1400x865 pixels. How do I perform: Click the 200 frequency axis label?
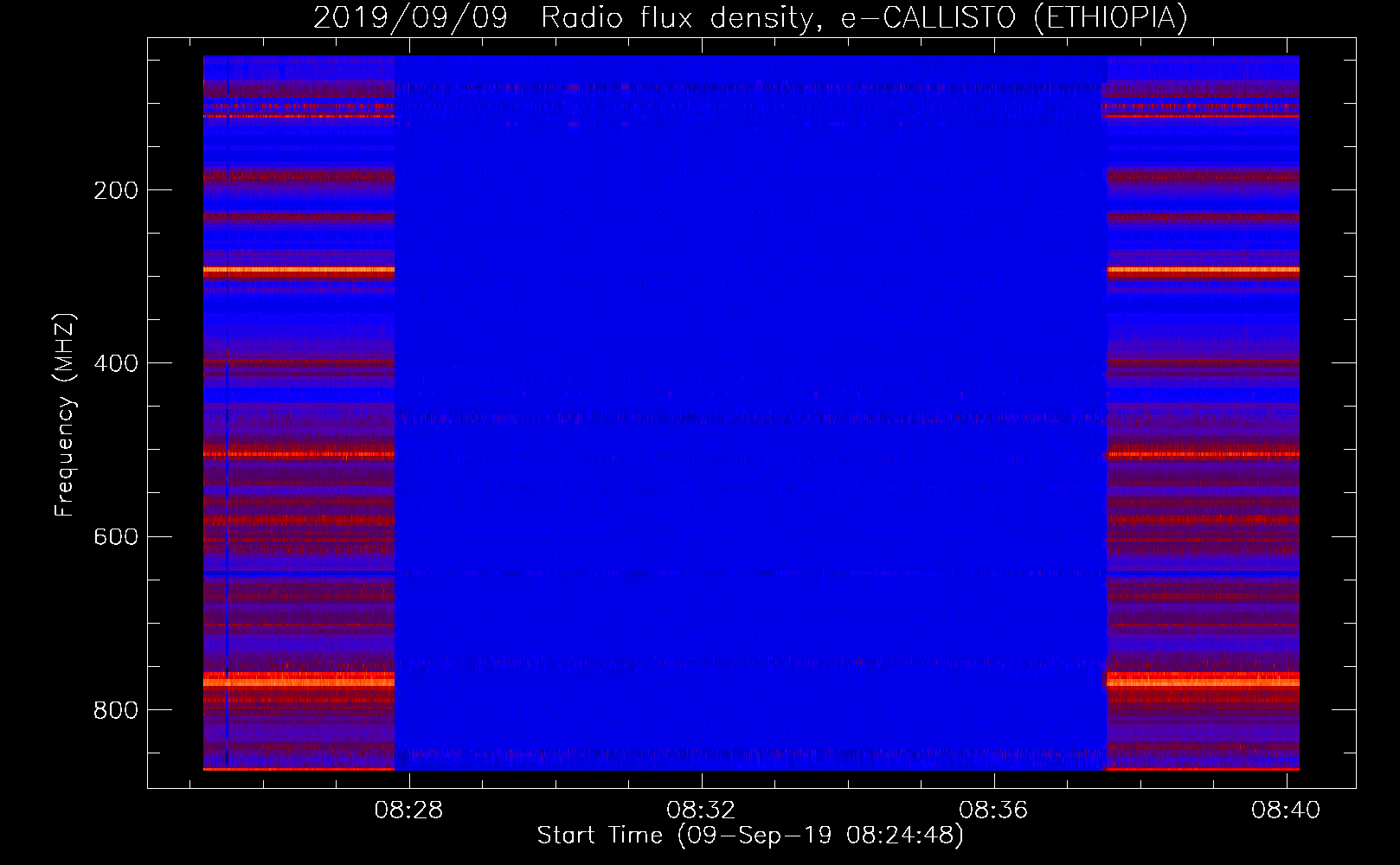click(116, 190)
